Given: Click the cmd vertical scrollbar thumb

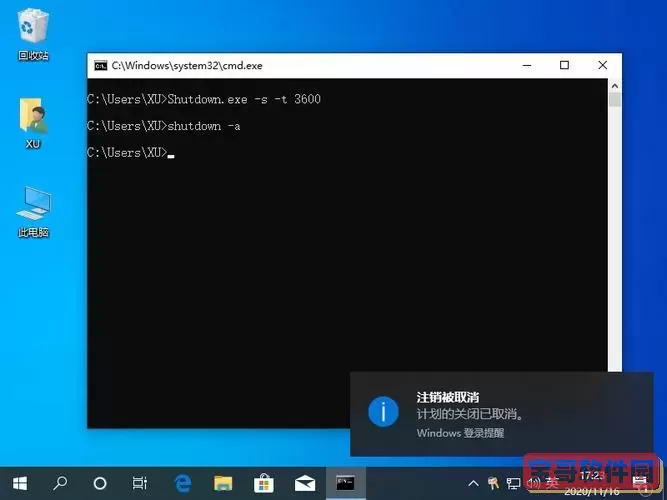Looking at the screenshot, I should (x=615, y=100).
